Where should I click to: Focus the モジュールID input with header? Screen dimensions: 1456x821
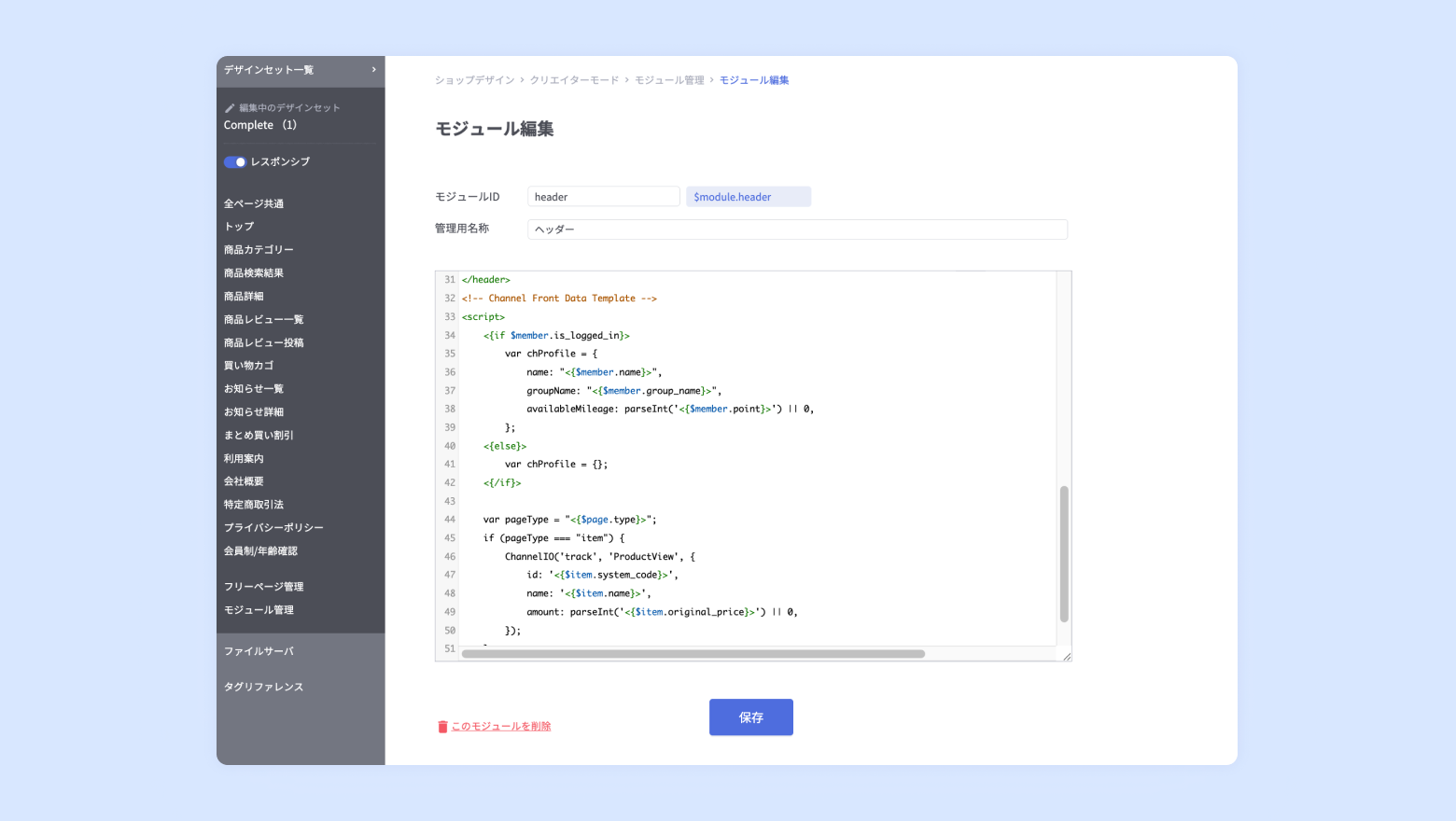tap(604, 197)
